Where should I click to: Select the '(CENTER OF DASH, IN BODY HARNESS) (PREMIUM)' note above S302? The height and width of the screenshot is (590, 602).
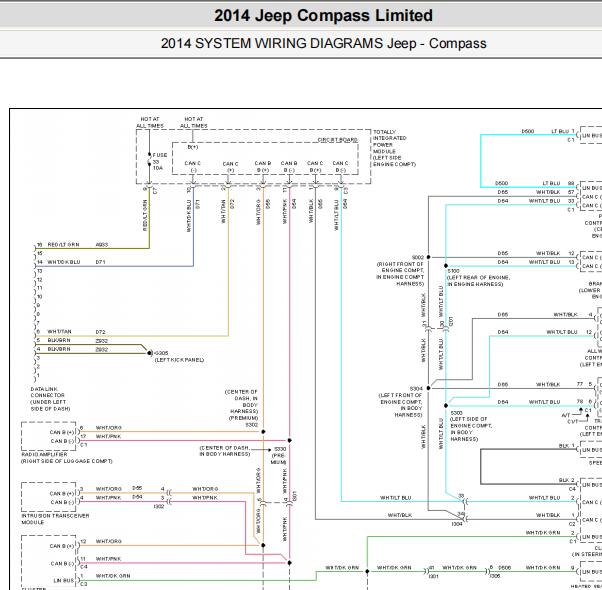click(x=241, y=405)
